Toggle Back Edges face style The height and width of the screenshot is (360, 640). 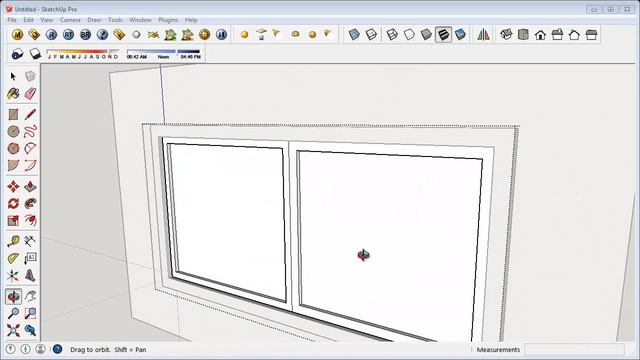tap(371, 35)
